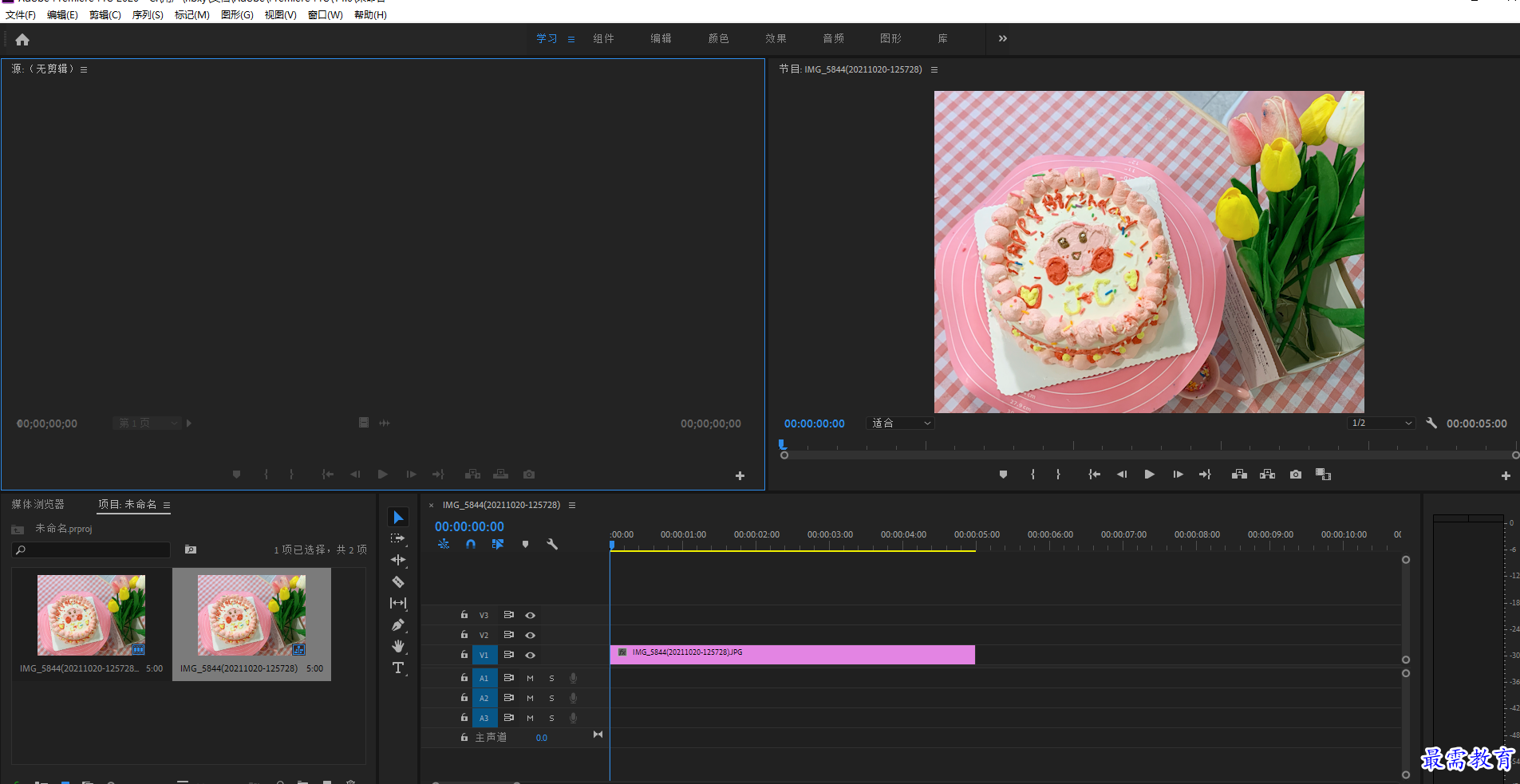The image size is (1520, 784).
Task: Select pink IMG_5844 clip on V1
Action: click(x=792, y=655)
